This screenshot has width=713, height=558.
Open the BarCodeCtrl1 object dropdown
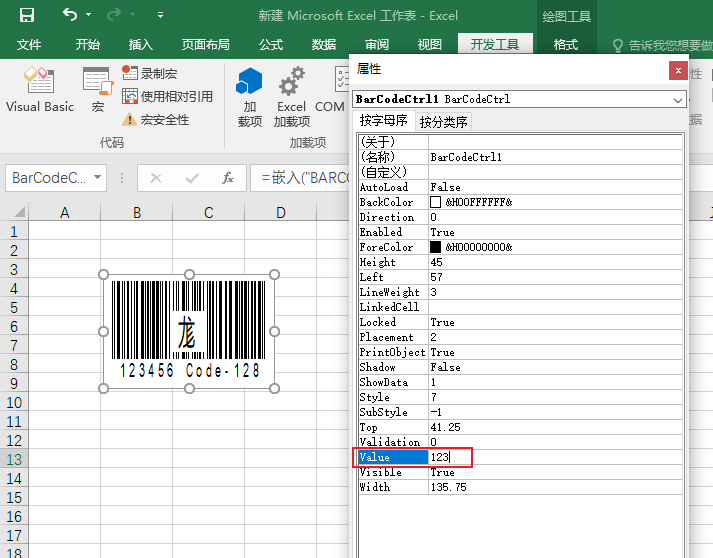[x=678, y=100]
